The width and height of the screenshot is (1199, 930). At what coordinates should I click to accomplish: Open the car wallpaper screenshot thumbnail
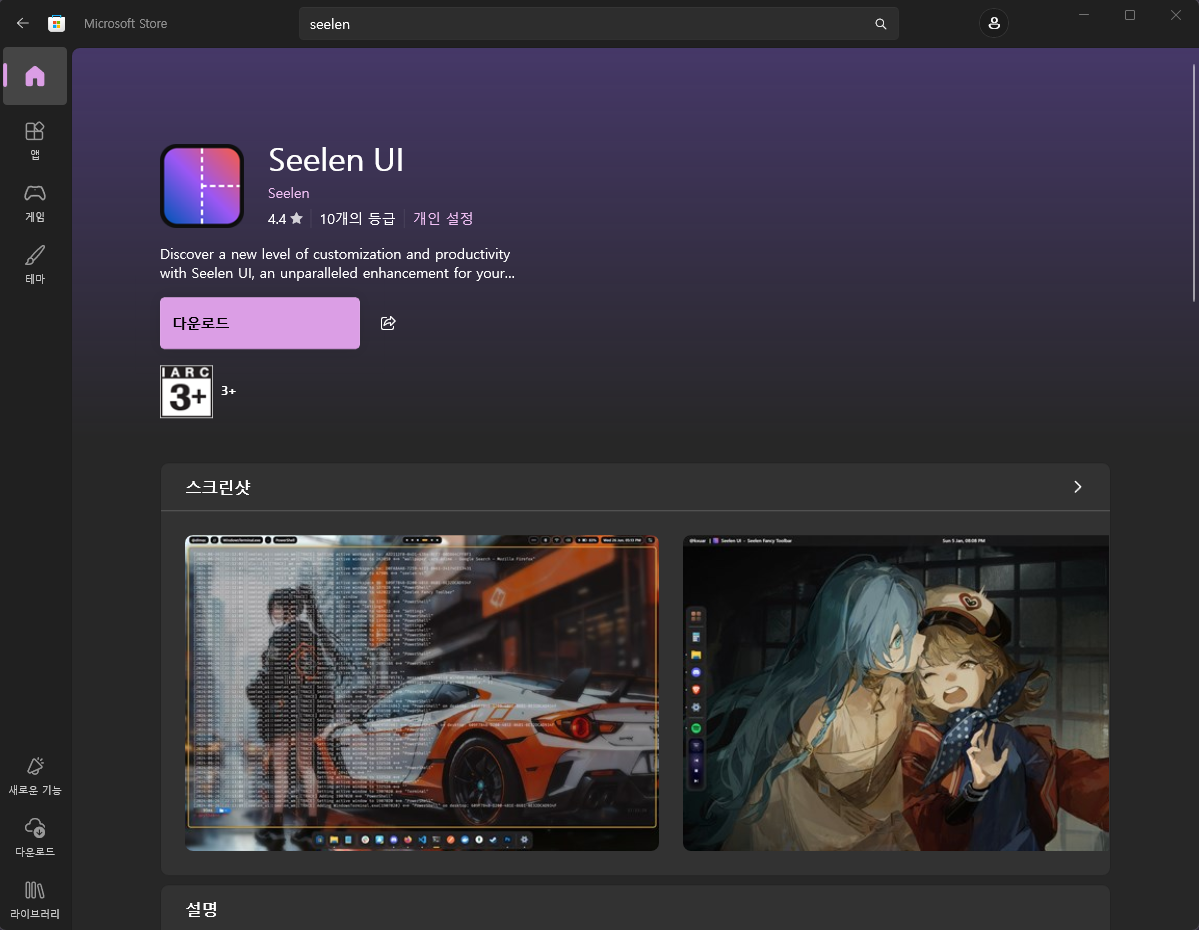click(x=422, y=693)
